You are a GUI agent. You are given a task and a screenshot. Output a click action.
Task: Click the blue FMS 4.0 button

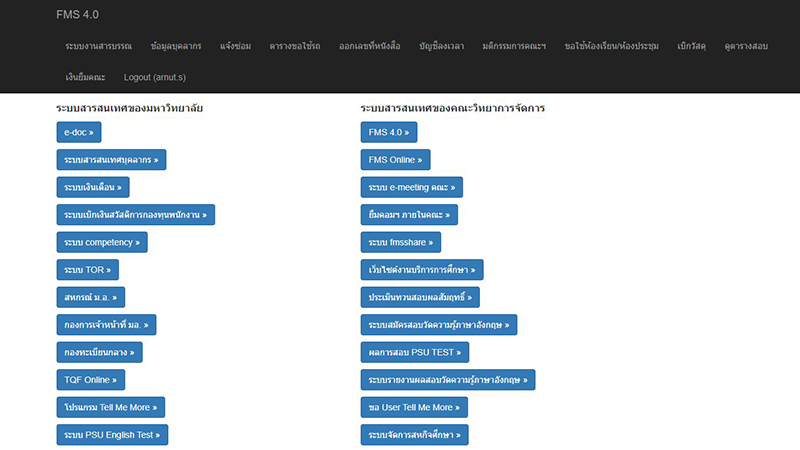[x=389, y=132]
